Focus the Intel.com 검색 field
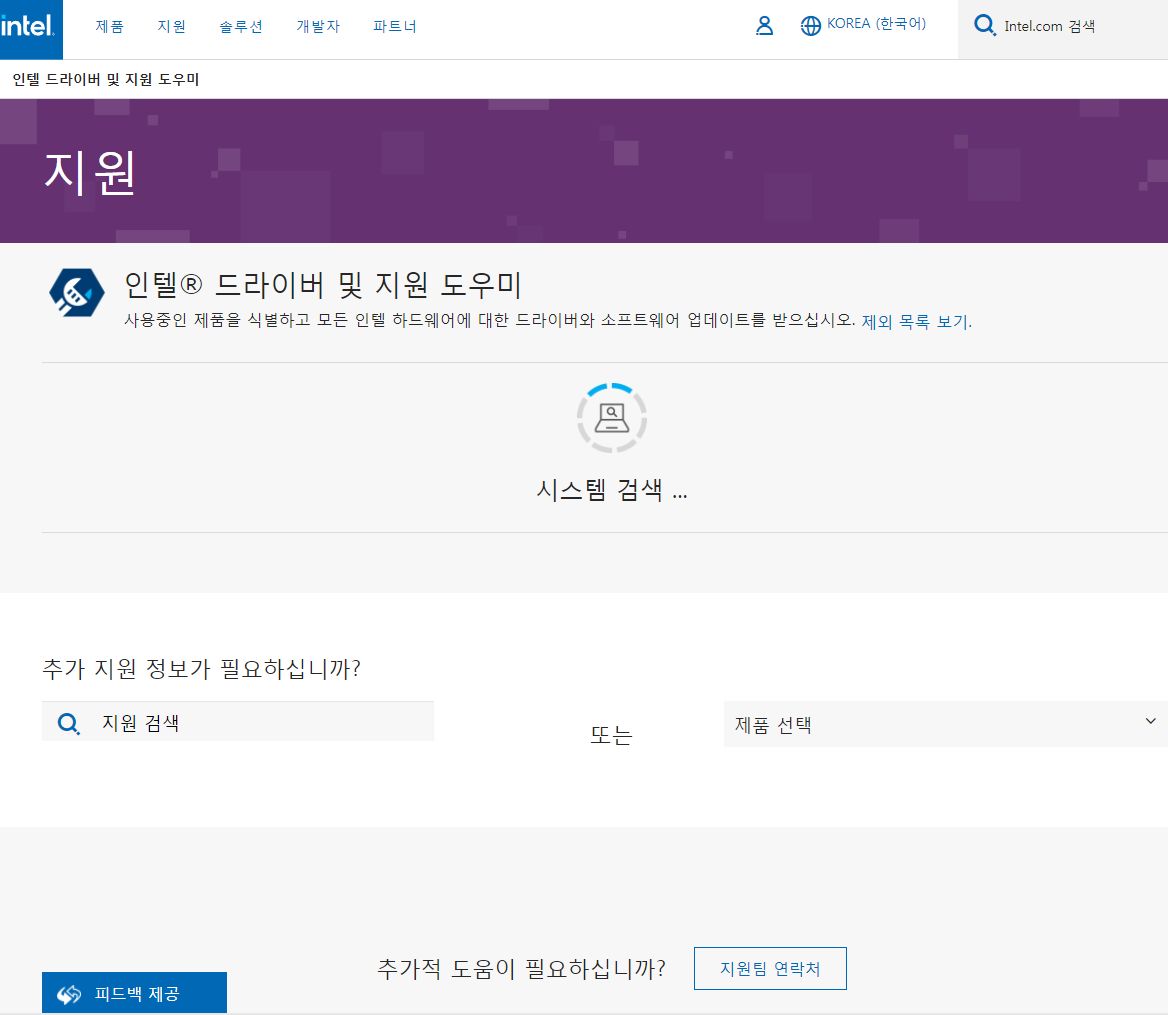 point(1063,29)
